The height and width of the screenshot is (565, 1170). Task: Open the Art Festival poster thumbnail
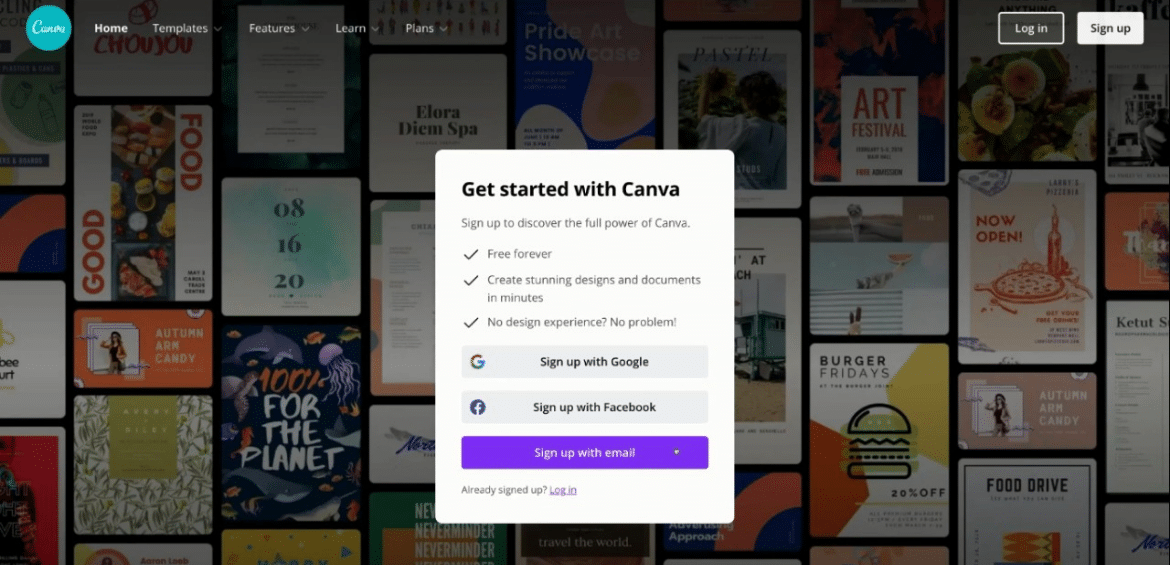879,92
